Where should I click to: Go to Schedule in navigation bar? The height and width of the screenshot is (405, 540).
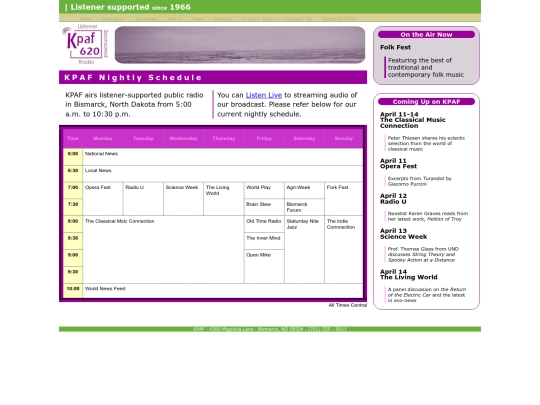tap(113, 19)
